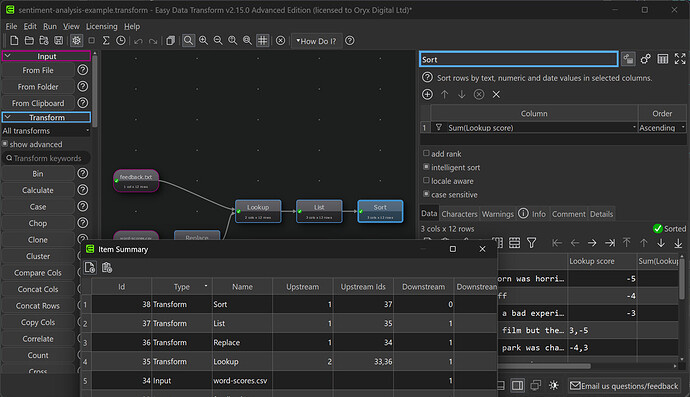The image size is (690, 397).
Task: Open the Run menu
Action: coord(50,26)
